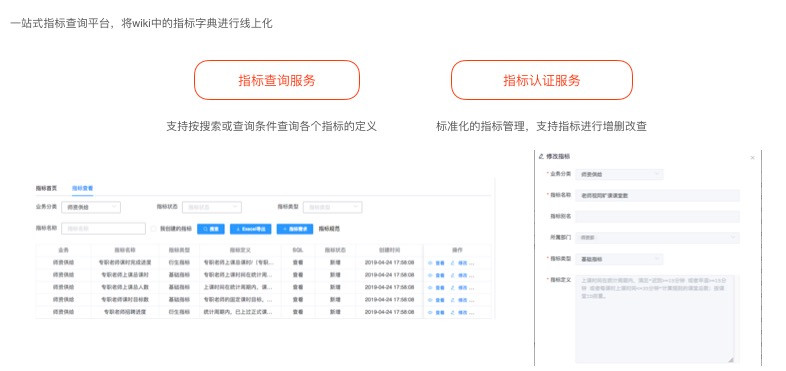Switch to the 指标首页 tab
Screen dimensions: 786x371
coord(46,189)
